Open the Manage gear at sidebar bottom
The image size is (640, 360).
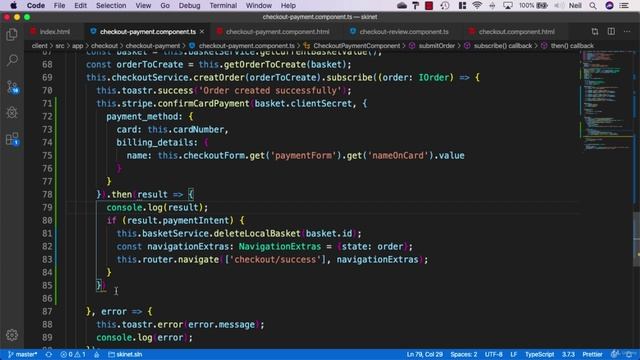12,335
